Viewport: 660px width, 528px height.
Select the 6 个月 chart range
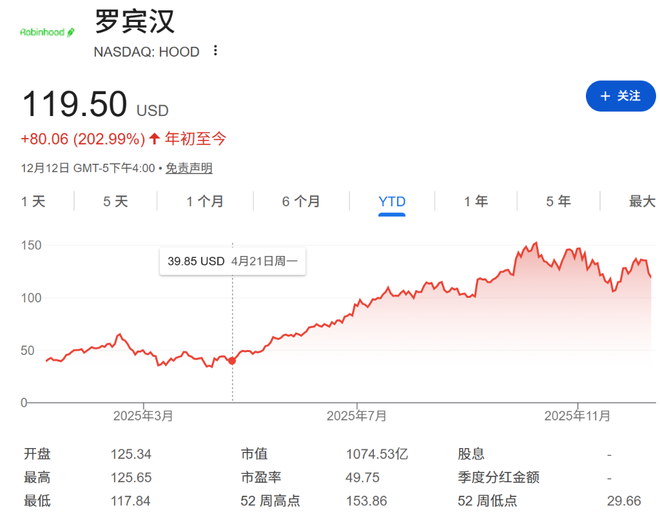pyautogui.click(x=300, y=201)
